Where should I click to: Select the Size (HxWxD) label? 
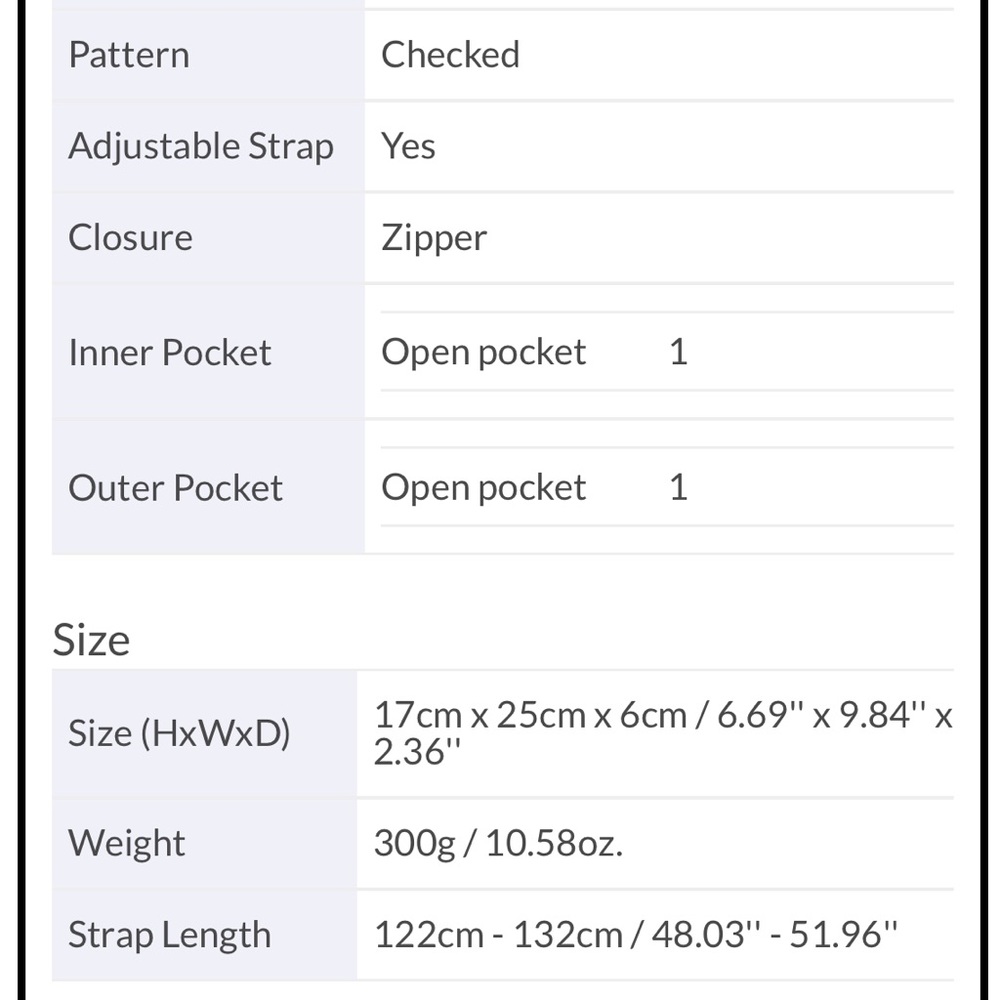click(x=179, y=733)
